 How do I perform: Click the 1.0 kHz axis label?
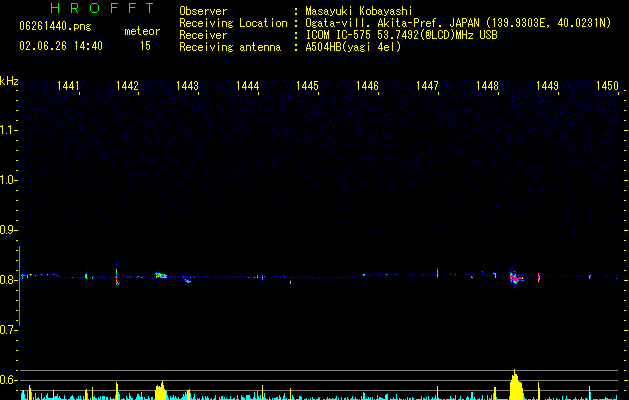pyautogui.click(x=8, y=180)
